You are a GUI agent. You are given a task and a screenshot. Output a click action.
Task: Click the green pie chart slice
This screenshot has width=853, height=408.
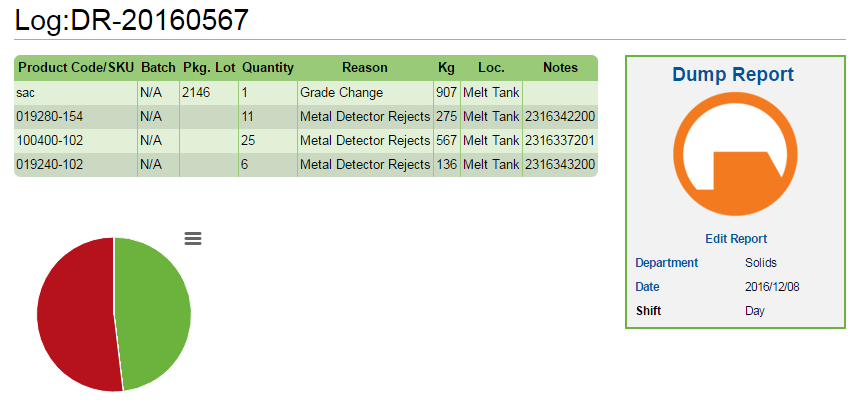coord(153,313)
